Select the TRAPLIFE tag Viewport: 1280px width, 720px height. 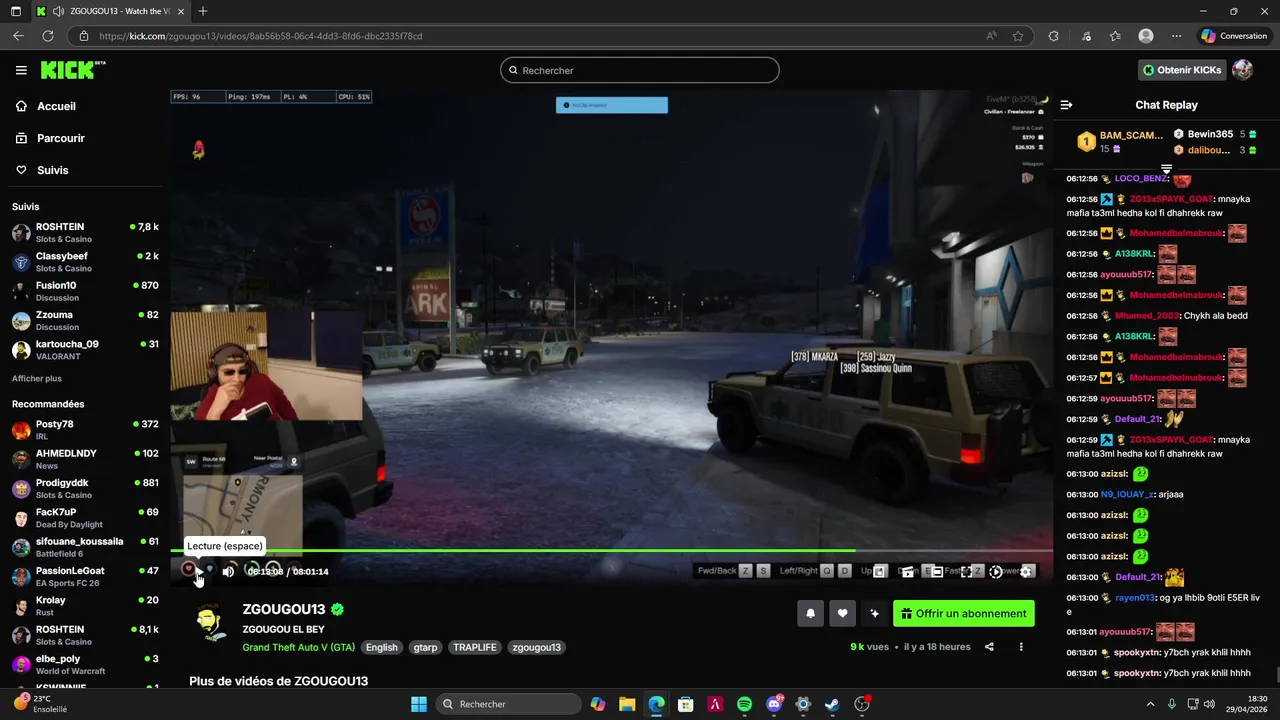(x=475, y=647)
